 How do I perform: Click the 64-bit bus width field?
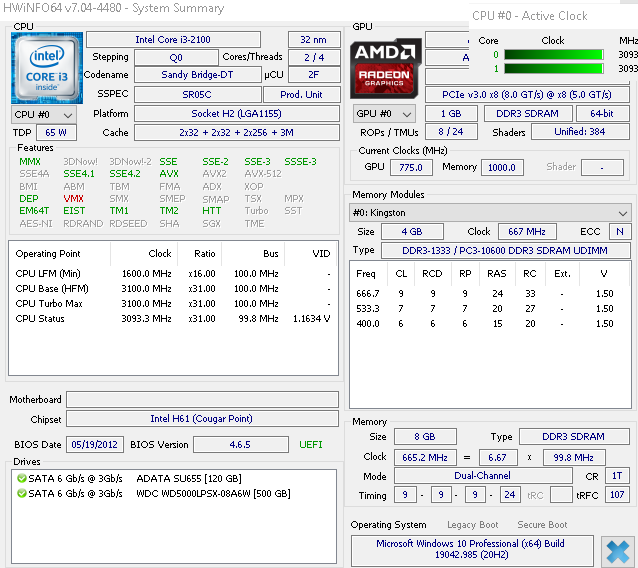tap(603, 114)
